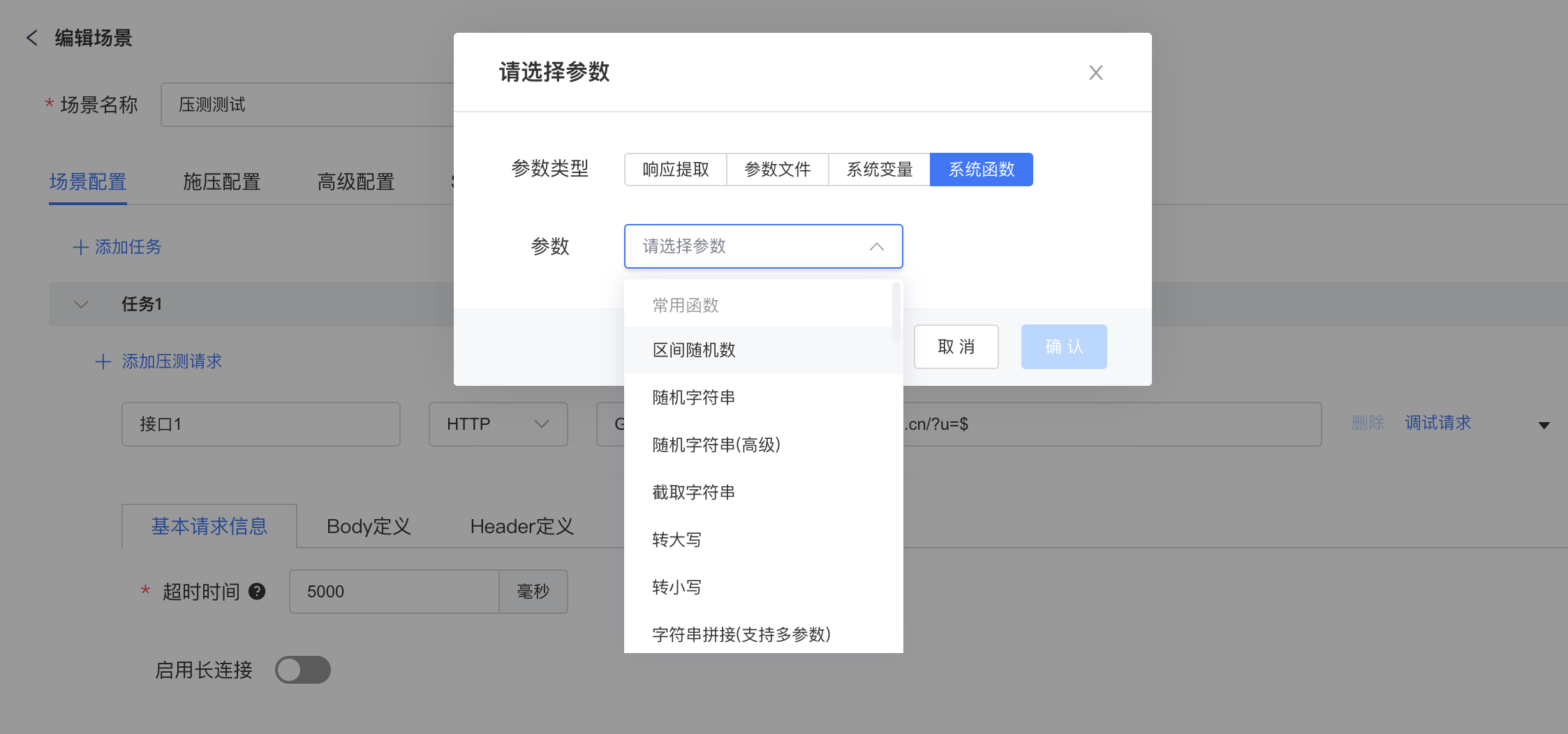Click the help icon next to 超时时间
1568x734 pixels.
click(257, 592)
